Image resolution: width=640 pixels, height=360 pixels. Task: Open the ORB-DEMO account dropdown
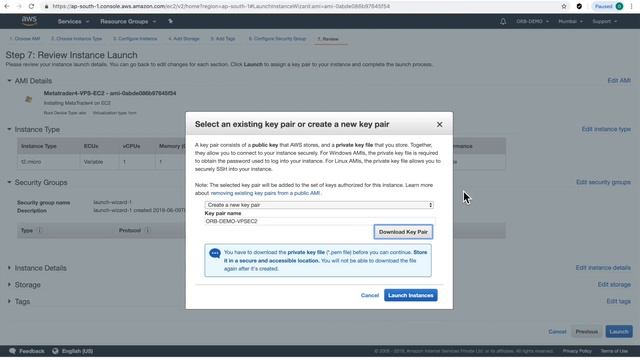tap(532, 21)
